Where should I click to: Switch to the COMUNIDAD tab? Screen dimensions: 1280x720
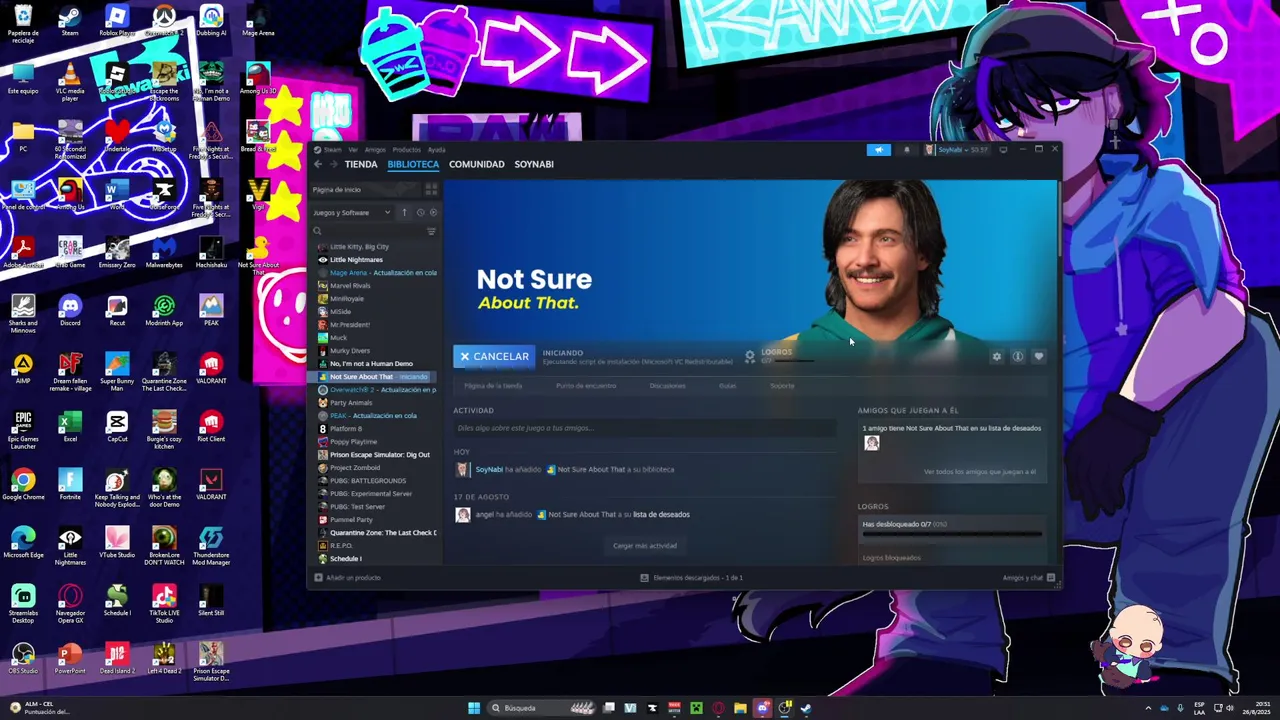[x=477, y=164]
